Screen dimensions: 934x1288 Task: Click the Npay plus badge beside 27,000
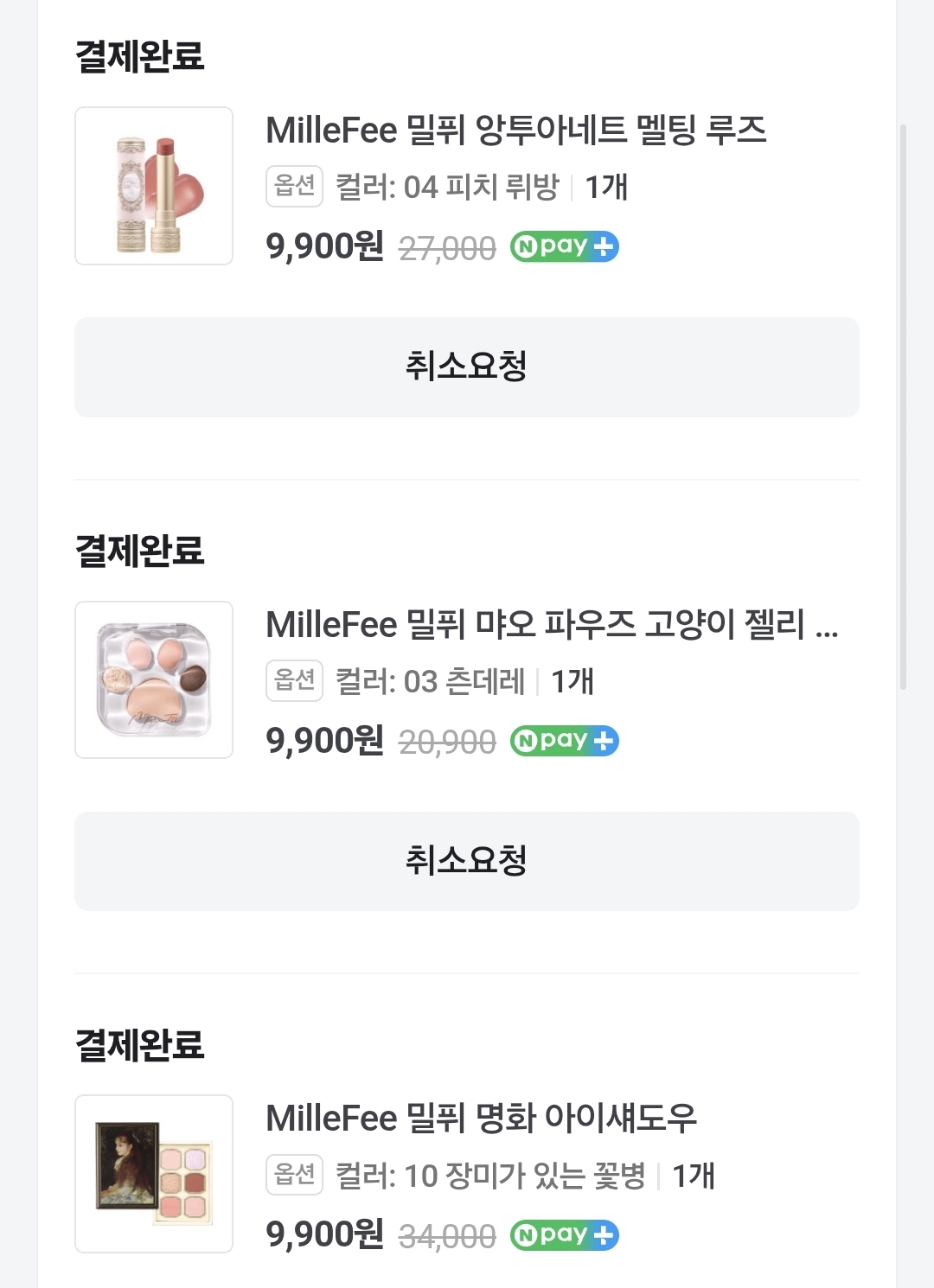(564, 247)
